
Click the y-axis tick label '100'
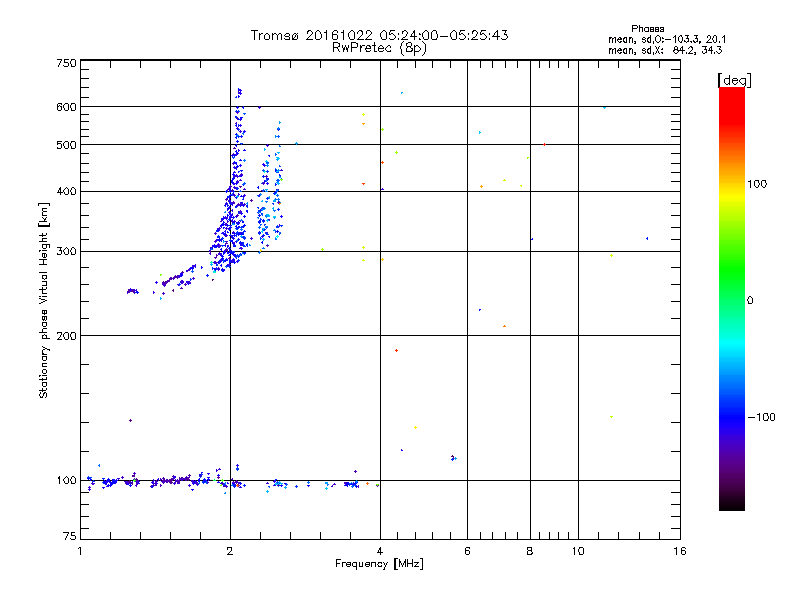click(66, 481)
